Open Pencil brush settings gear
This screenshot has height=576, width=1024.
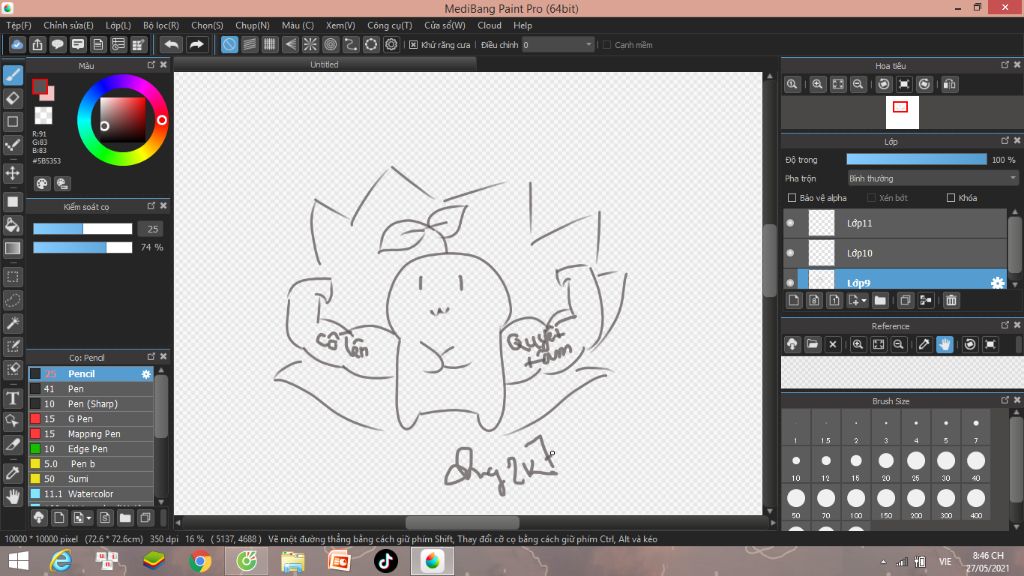pyautogui.click(x=146, y=374)
